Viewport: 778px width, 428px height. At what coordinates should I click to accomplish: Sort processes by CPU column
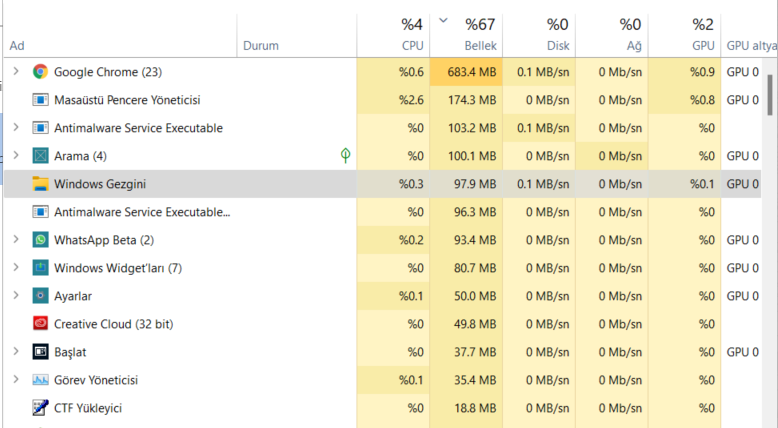click(x=412, y=46)
